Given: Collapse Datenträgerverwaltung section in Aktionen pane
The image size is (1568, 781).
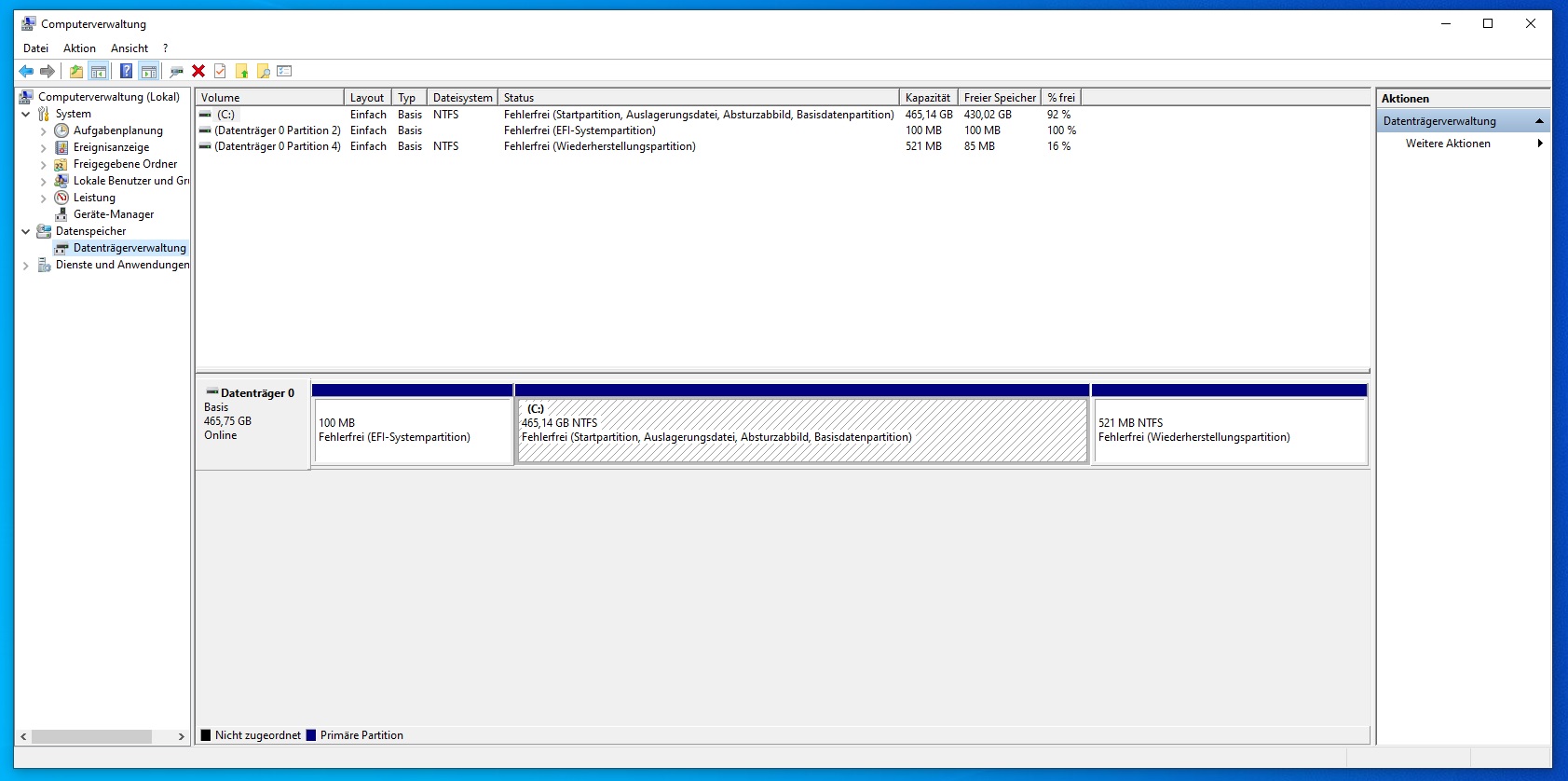Looking at the screenshot, I should (1539, 121).
